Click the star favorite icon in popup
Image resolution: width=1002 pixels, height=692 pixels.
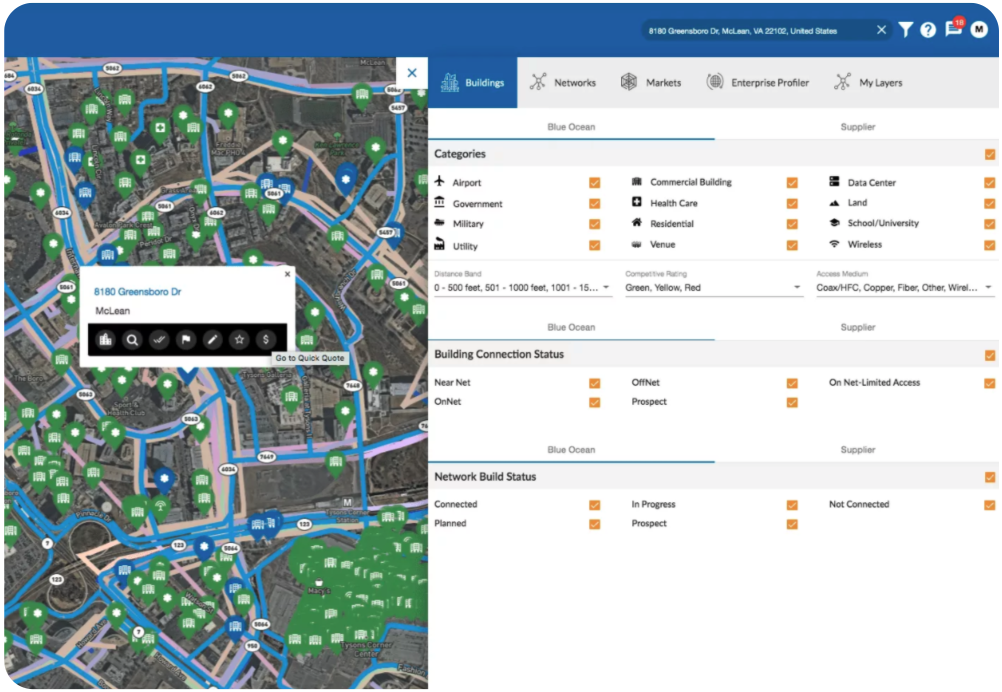[239, 340]
